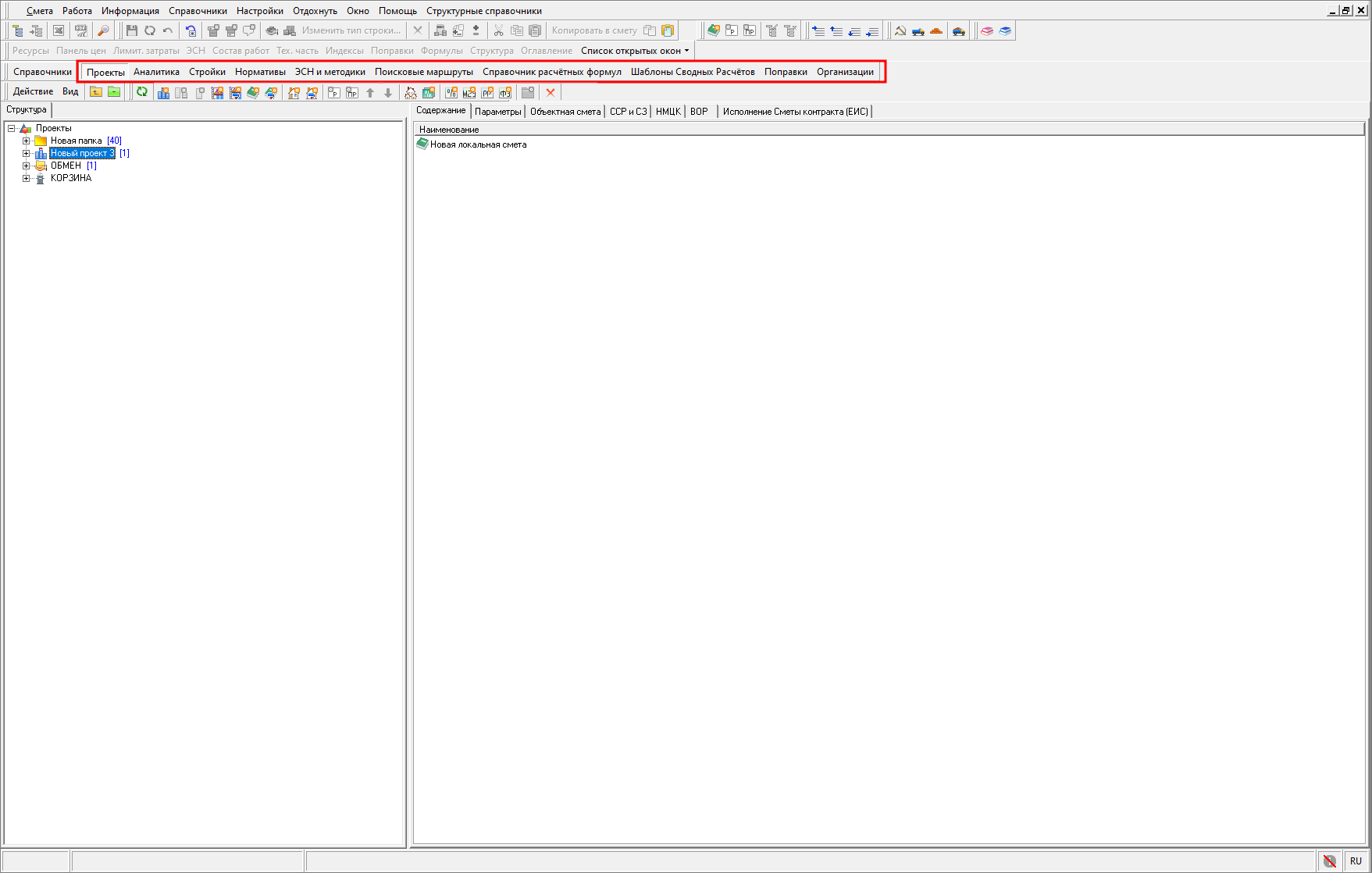Switch to the Параметры tab
The width and height of the screenshot is (1372, 873).
[x=497, y=112]
